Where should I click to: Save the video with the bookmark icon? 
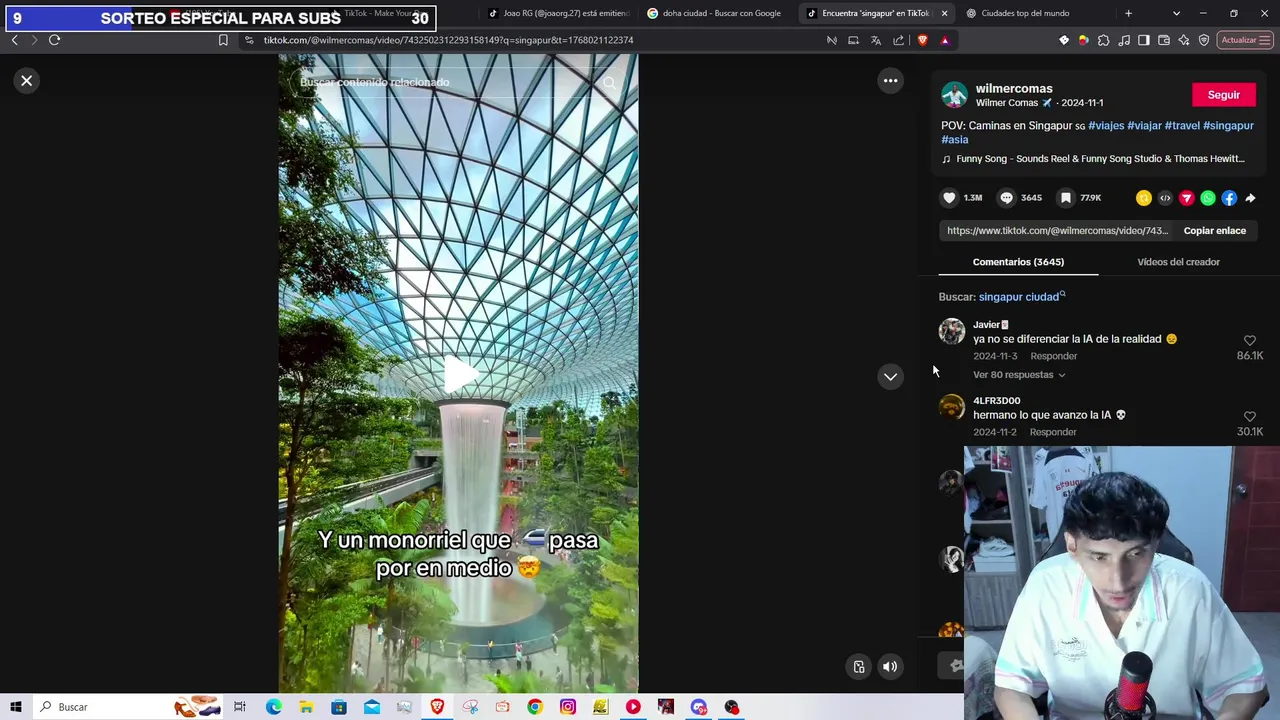(1066, 198)
